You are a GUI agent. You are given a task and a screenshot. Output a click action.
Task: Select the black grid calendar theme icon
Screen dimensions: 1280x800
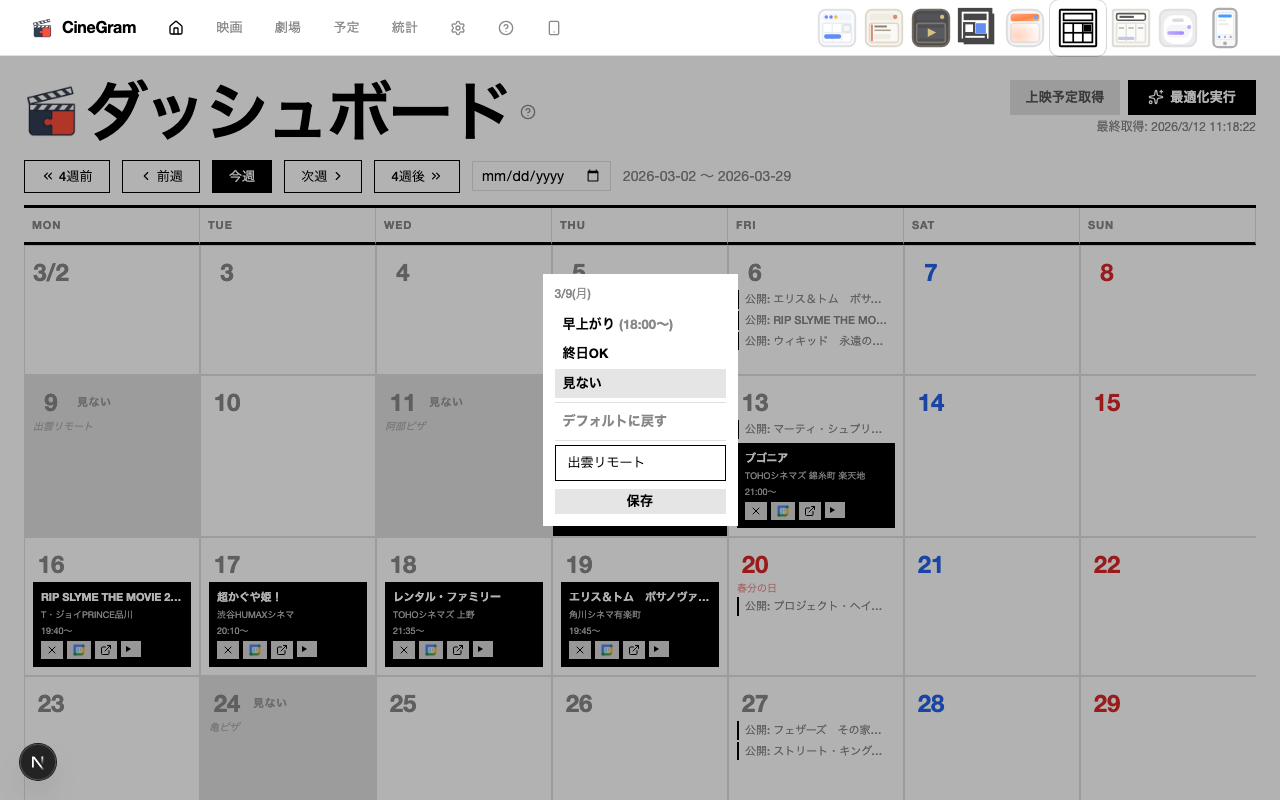1078,28
